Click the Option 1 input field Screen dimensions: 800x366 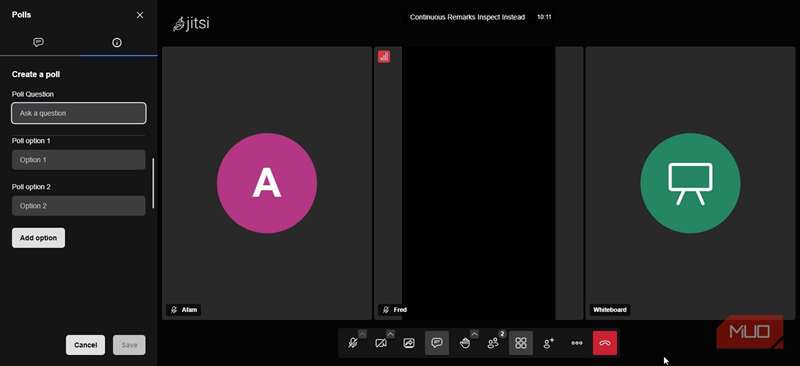point(79,160)
